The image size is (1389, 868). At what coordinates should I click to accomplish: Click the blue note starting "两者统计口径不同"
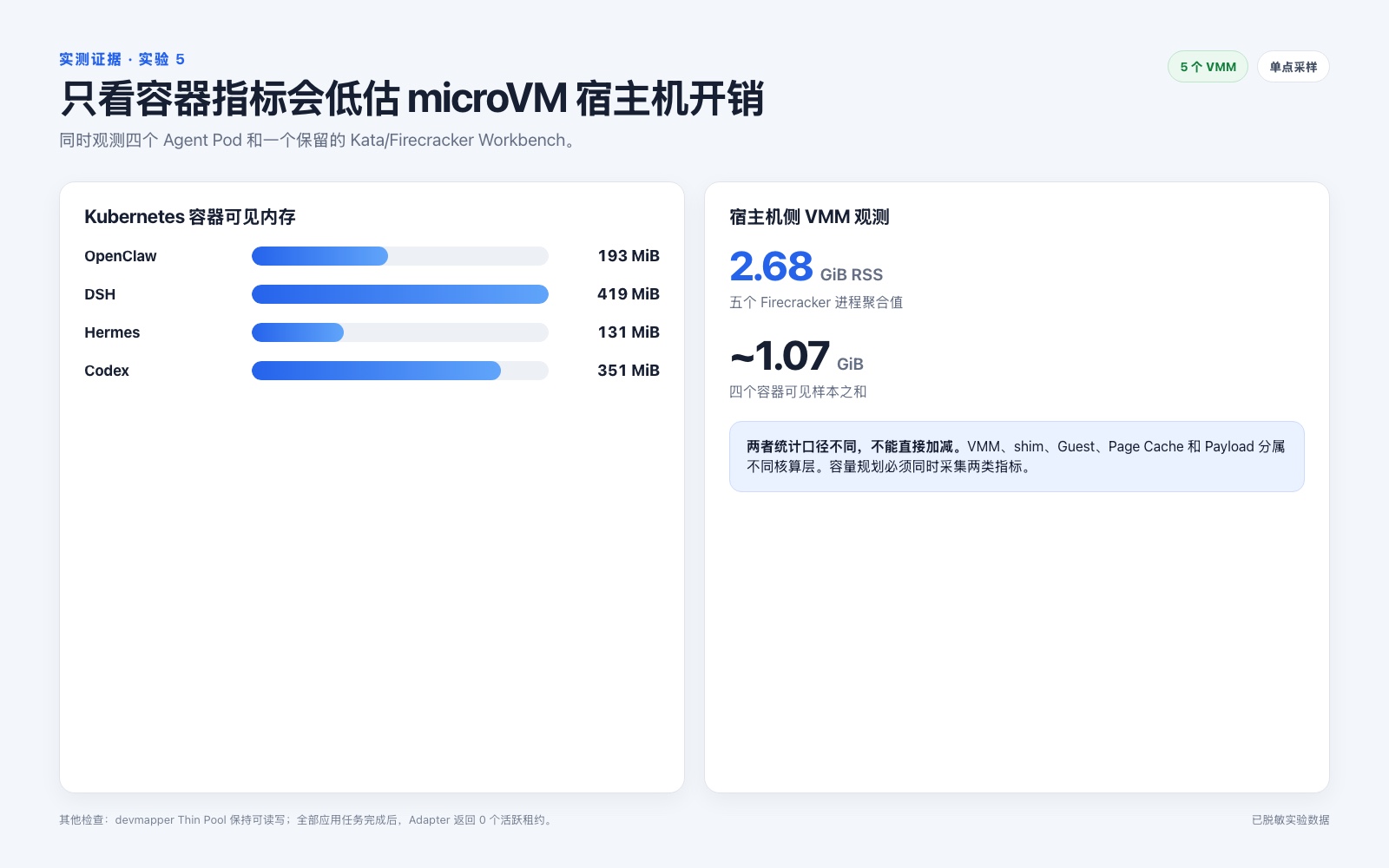tap(1017, 457)
